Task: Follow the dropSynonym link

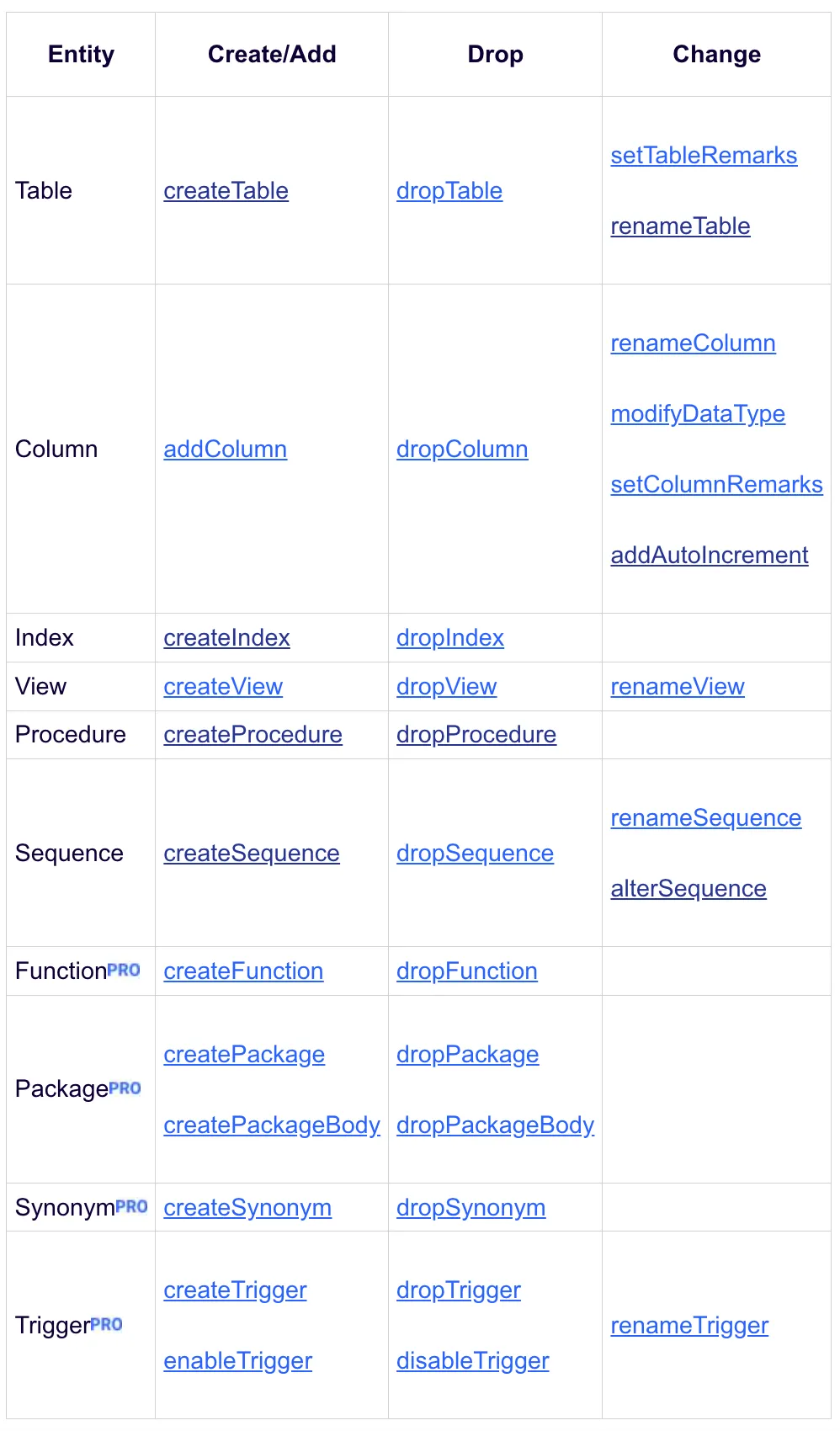Action: 471,1208
